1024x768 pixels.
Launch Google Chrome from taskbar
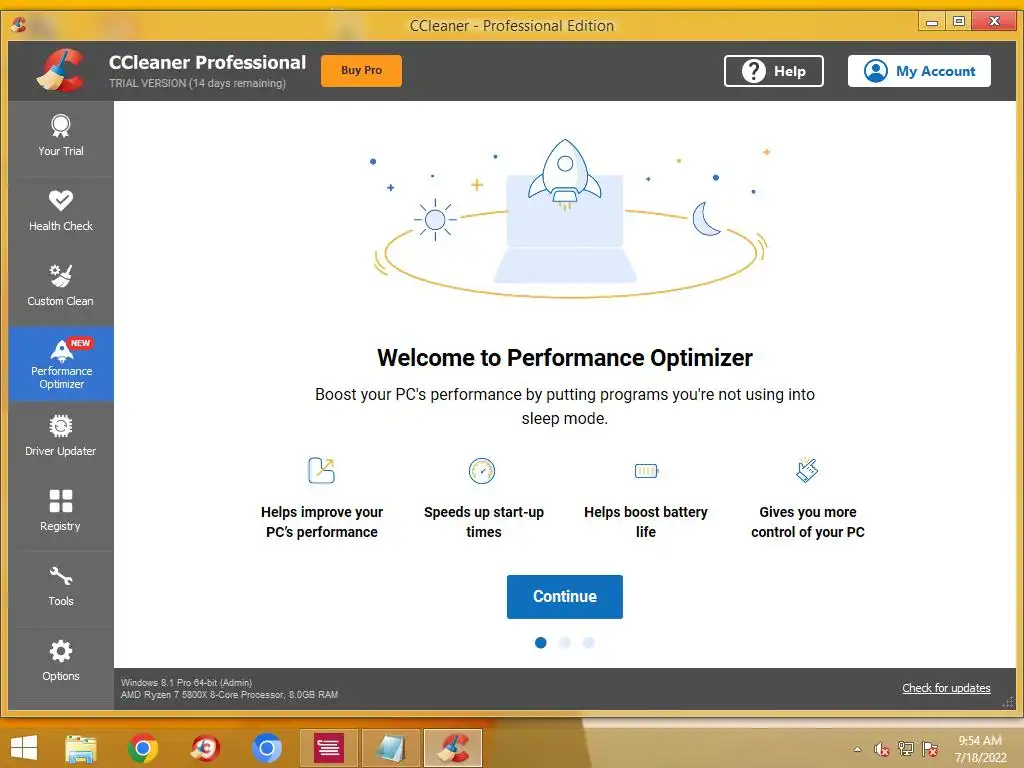(x=143, y=748)
